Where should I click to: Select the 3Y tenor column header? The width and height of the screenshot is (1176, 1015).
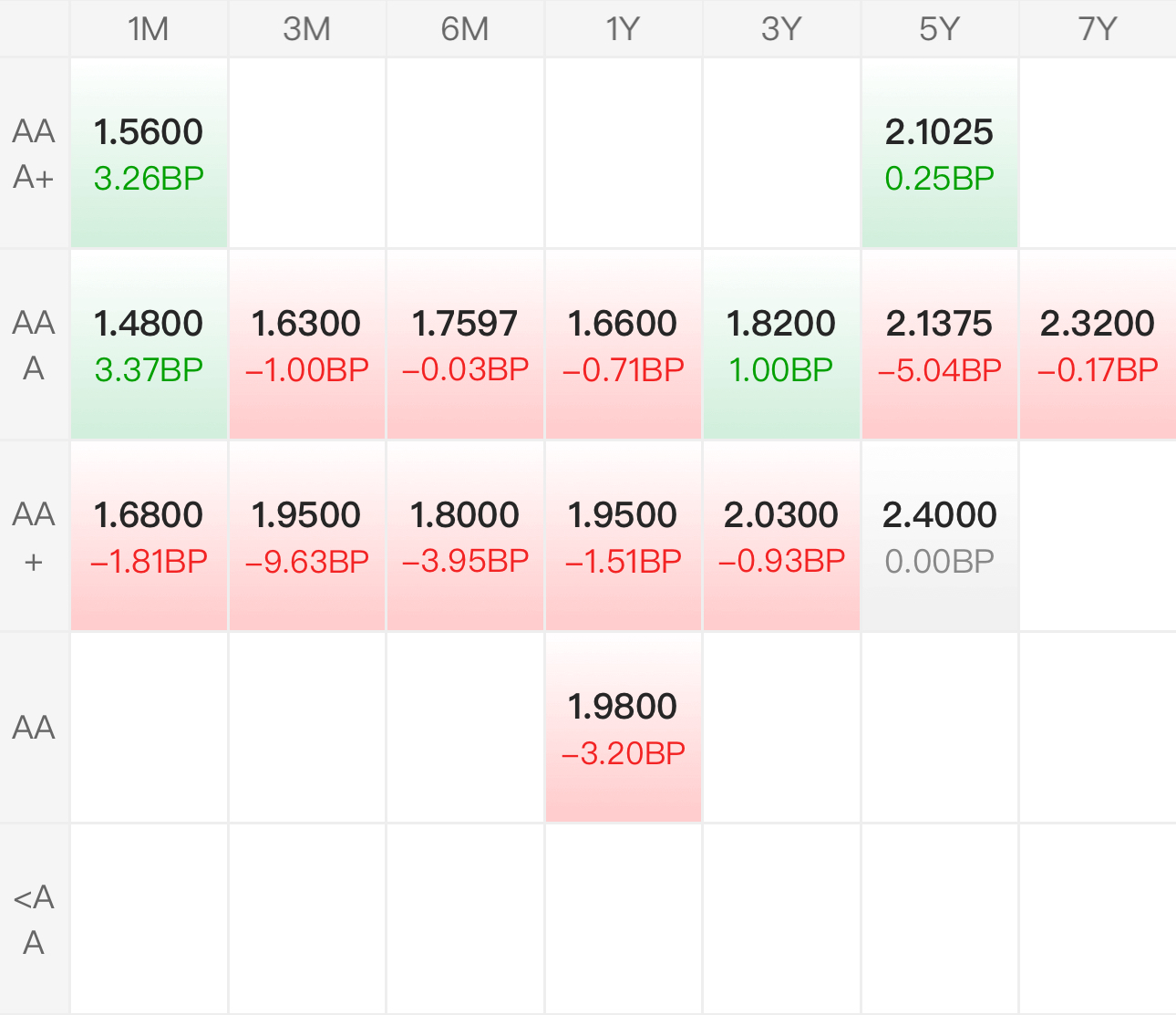(x=781, y=29)
